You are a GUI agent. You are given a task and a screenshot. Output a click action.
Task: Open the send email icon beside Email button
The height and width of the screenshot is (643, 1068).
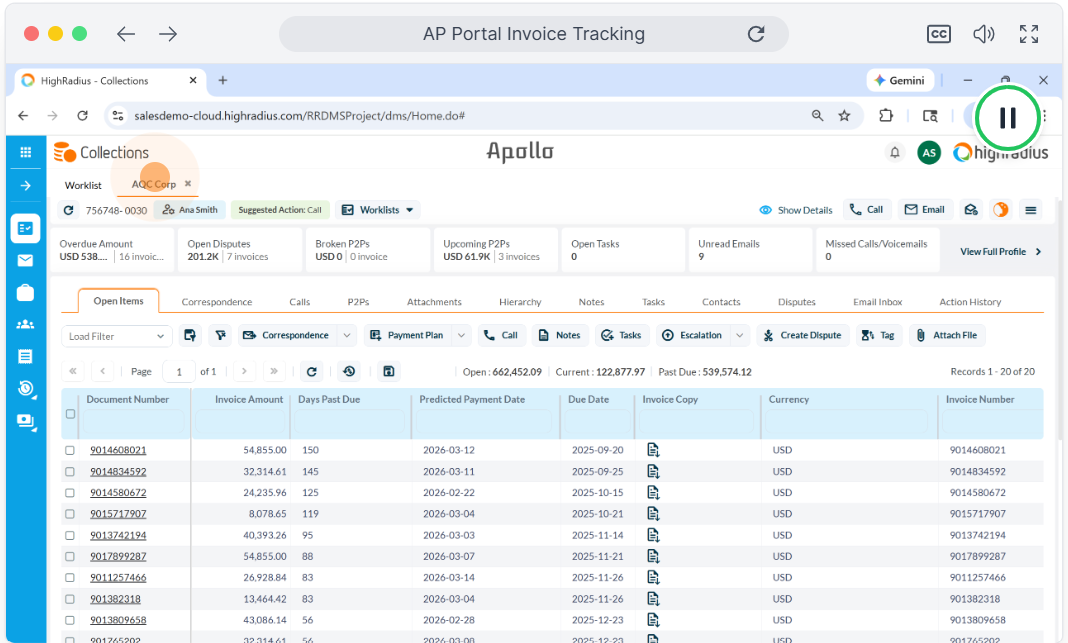click(x=970, y=209)
